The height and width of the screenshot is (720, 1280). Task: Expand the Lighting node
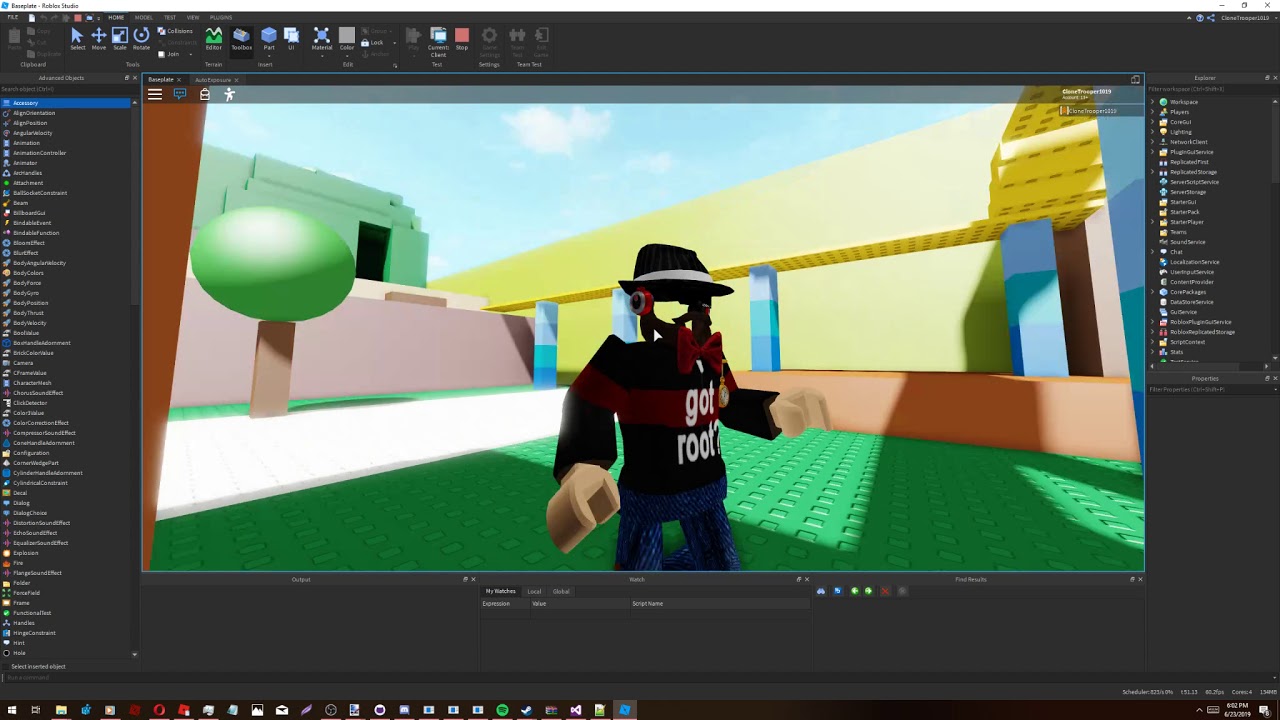[x=1152, y=132]
